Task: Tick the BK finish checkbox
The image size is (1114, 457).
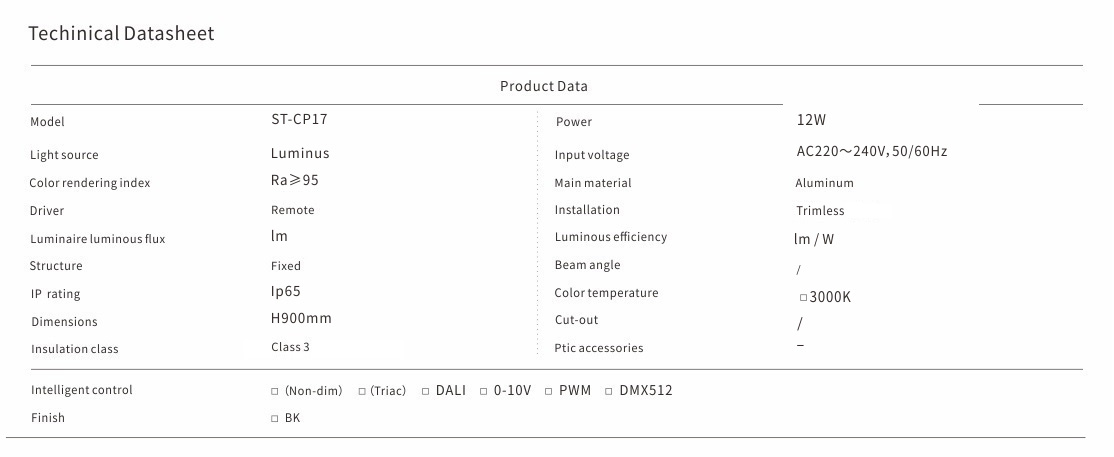Action: pyautogui.click(x=275, y=419)
